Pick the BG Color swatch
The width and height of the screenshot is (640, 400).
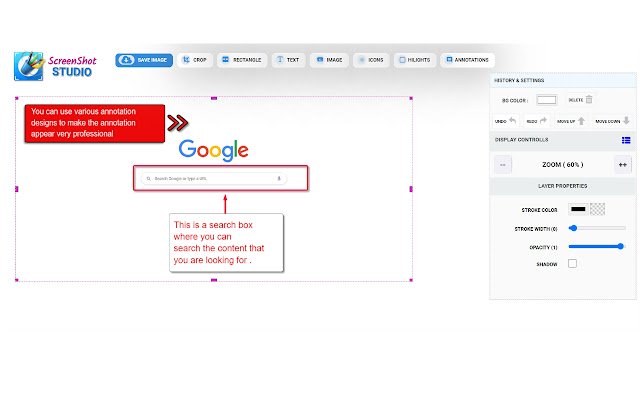[x=547, y=100]
